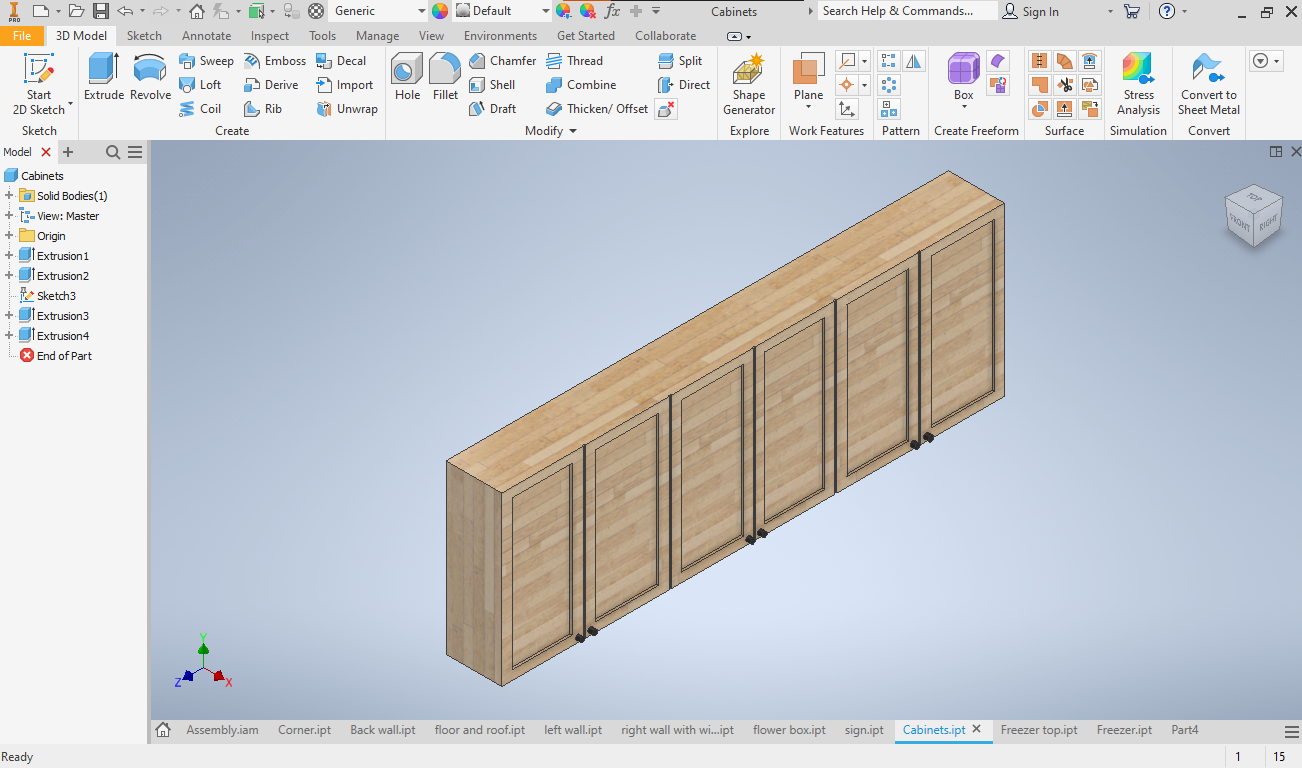Click Convert to Sheet Metal
The width and height of the screenshot is (1302, 768).
(1209, 85)
